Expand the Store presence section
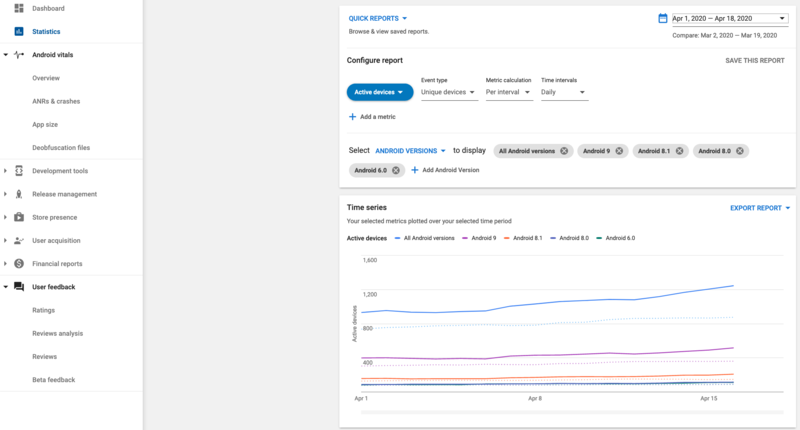Image resolution: width=800 pixels, height=430 pixels. click(6, 217)
